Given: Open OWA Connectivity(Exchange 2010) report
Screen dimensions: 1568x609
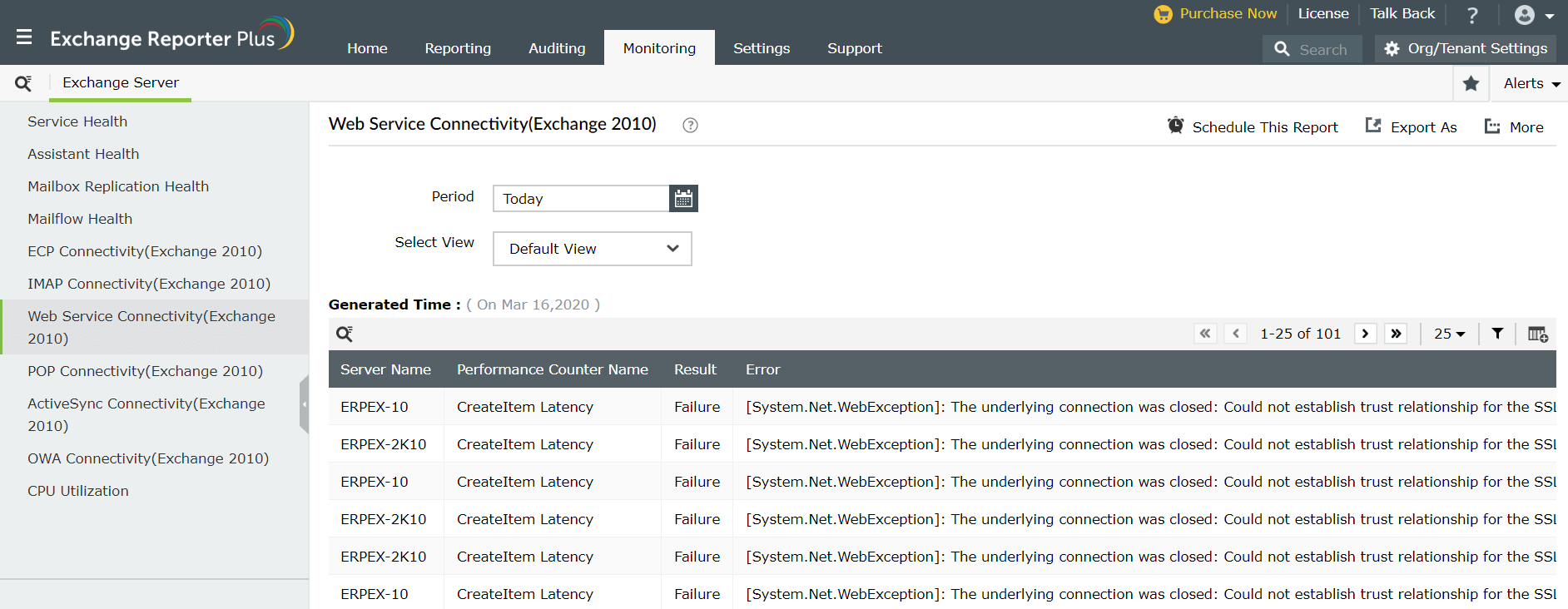Looking at the screenshot, I should click(x=148, y=458).
